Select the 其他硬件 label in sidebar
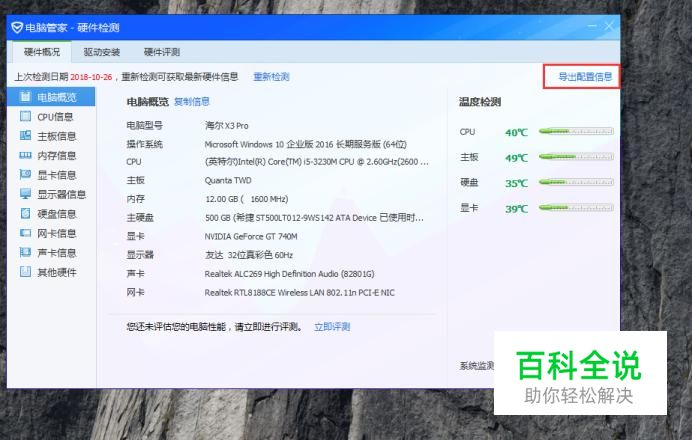The width and height of the screenshot is (692, 440). point(56,272)
